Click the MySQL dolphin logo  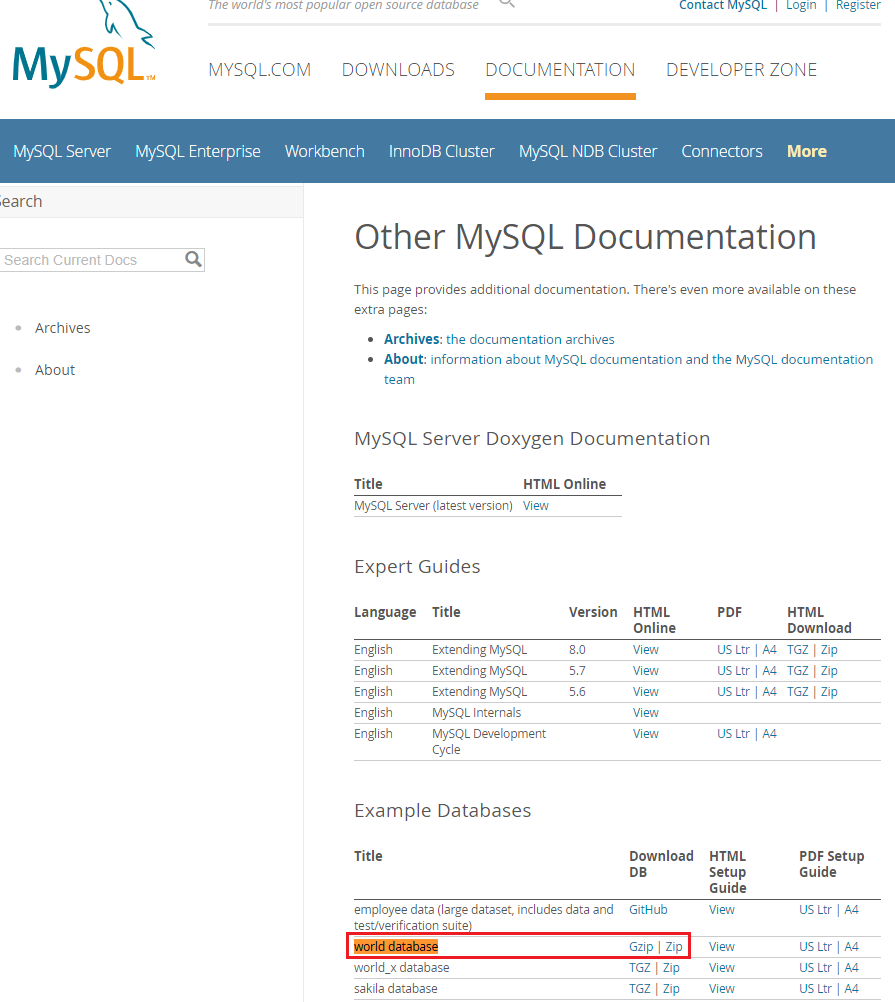pyautogui.click(x=84, y=45)
